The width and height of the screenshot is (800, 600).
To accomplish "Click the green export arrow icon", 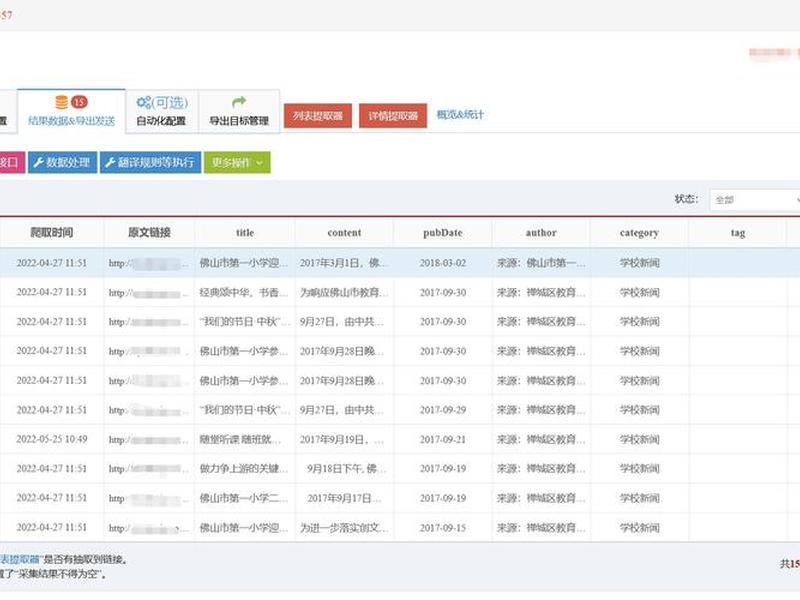I will click(x=239, y=102).
